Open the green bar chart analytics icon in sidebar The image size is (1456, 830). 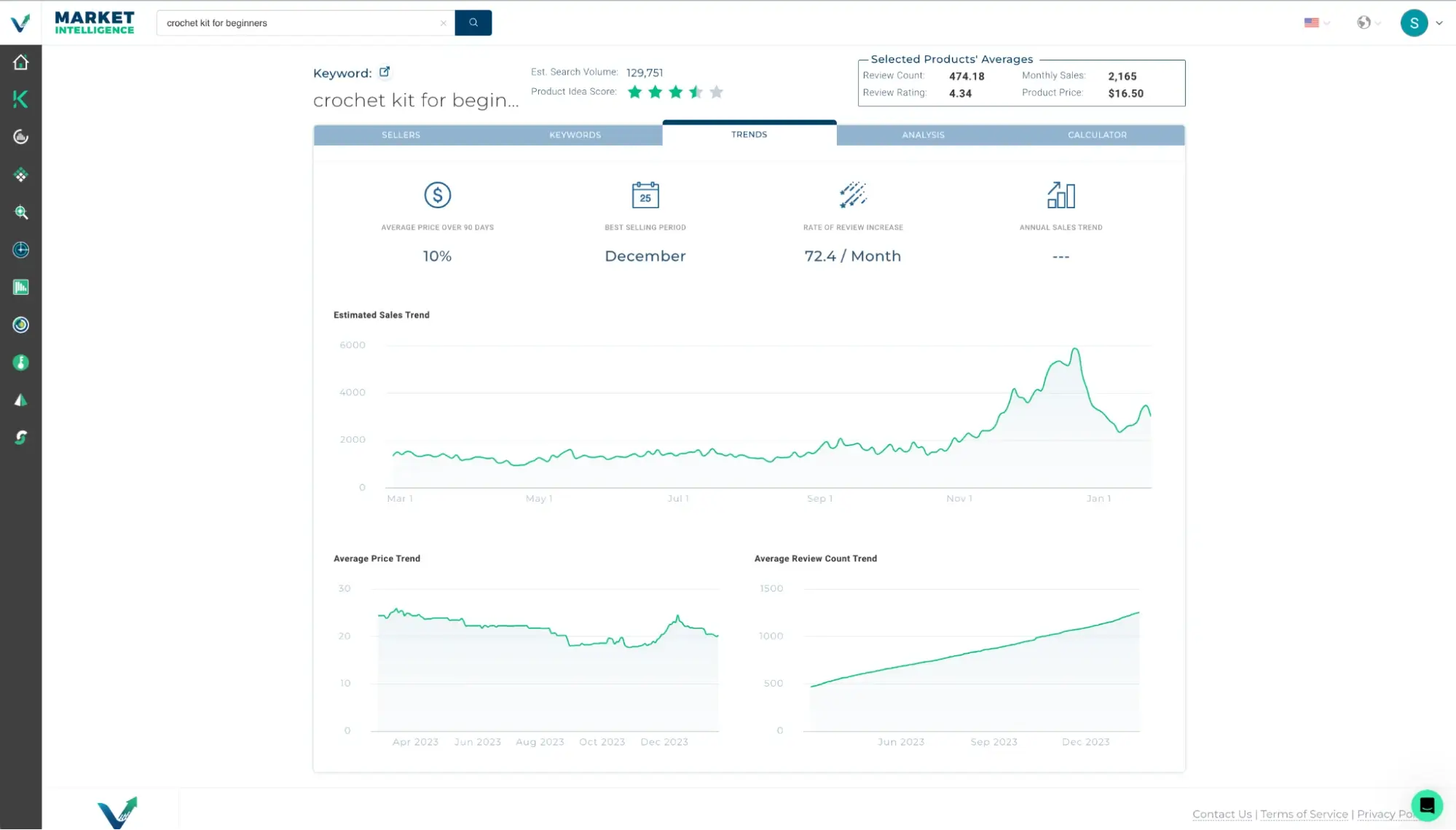pyautogui.click(x=20, y=288)
